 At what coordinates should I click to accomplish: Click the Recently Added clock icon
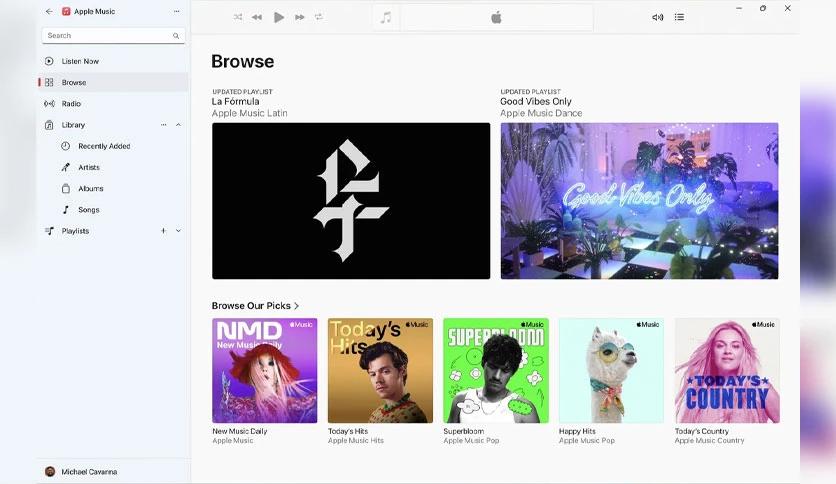pos(66,146)
